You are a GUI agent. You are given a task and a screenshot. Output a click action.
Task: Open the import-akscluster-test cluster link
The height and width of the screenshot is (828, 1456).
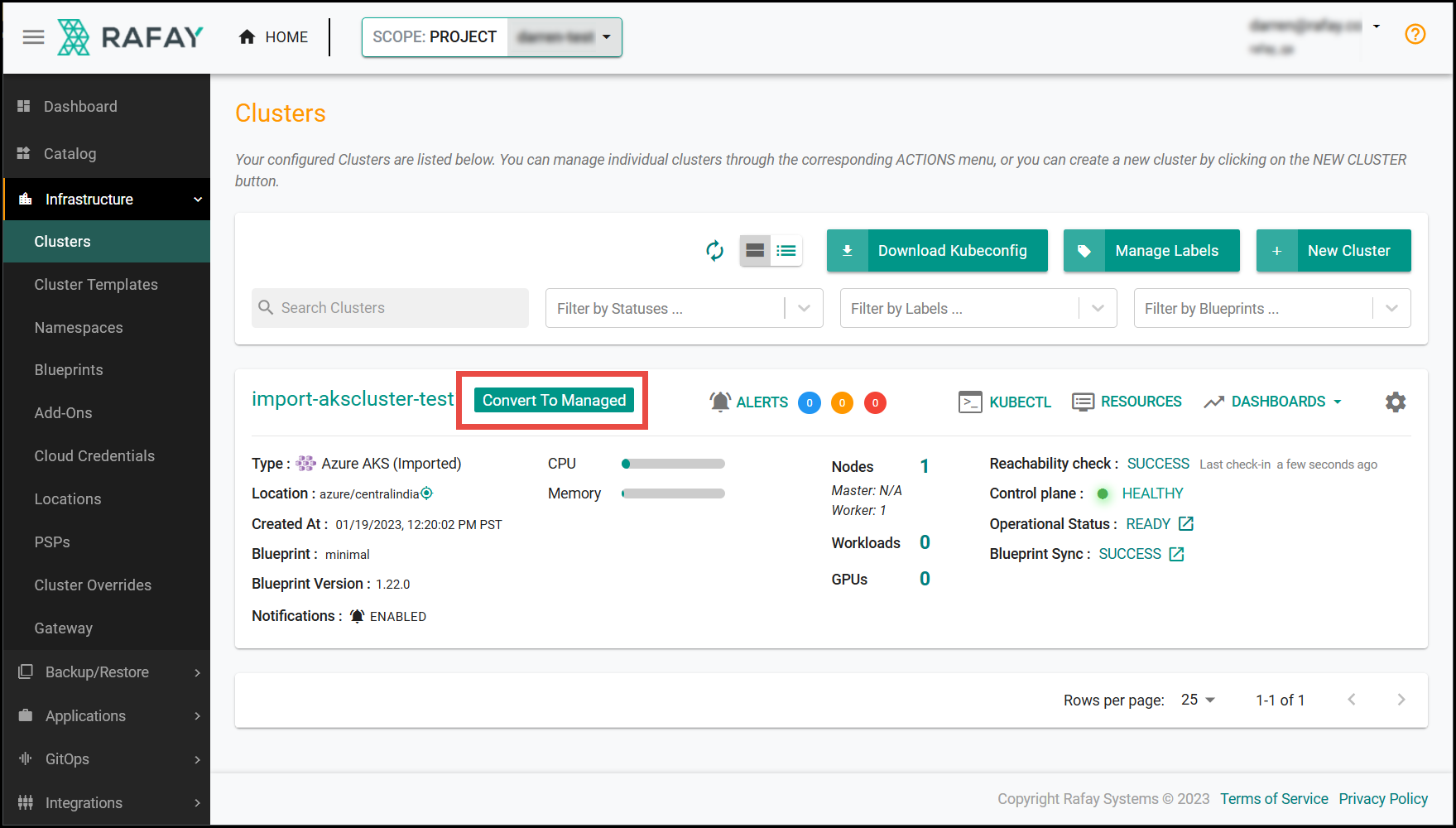(x=353, y=399)
